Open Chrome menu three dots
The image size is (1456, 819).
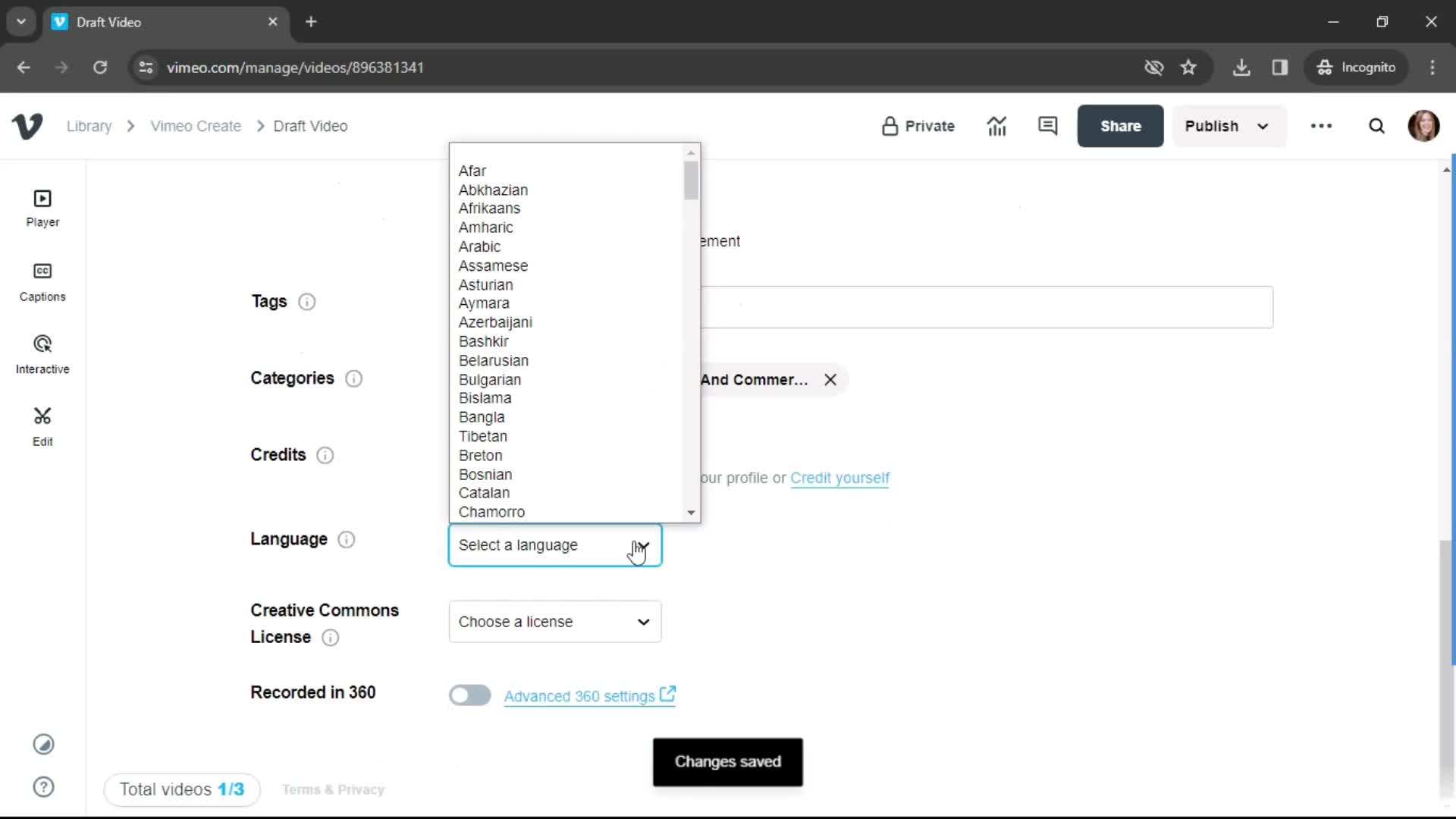1432,67
